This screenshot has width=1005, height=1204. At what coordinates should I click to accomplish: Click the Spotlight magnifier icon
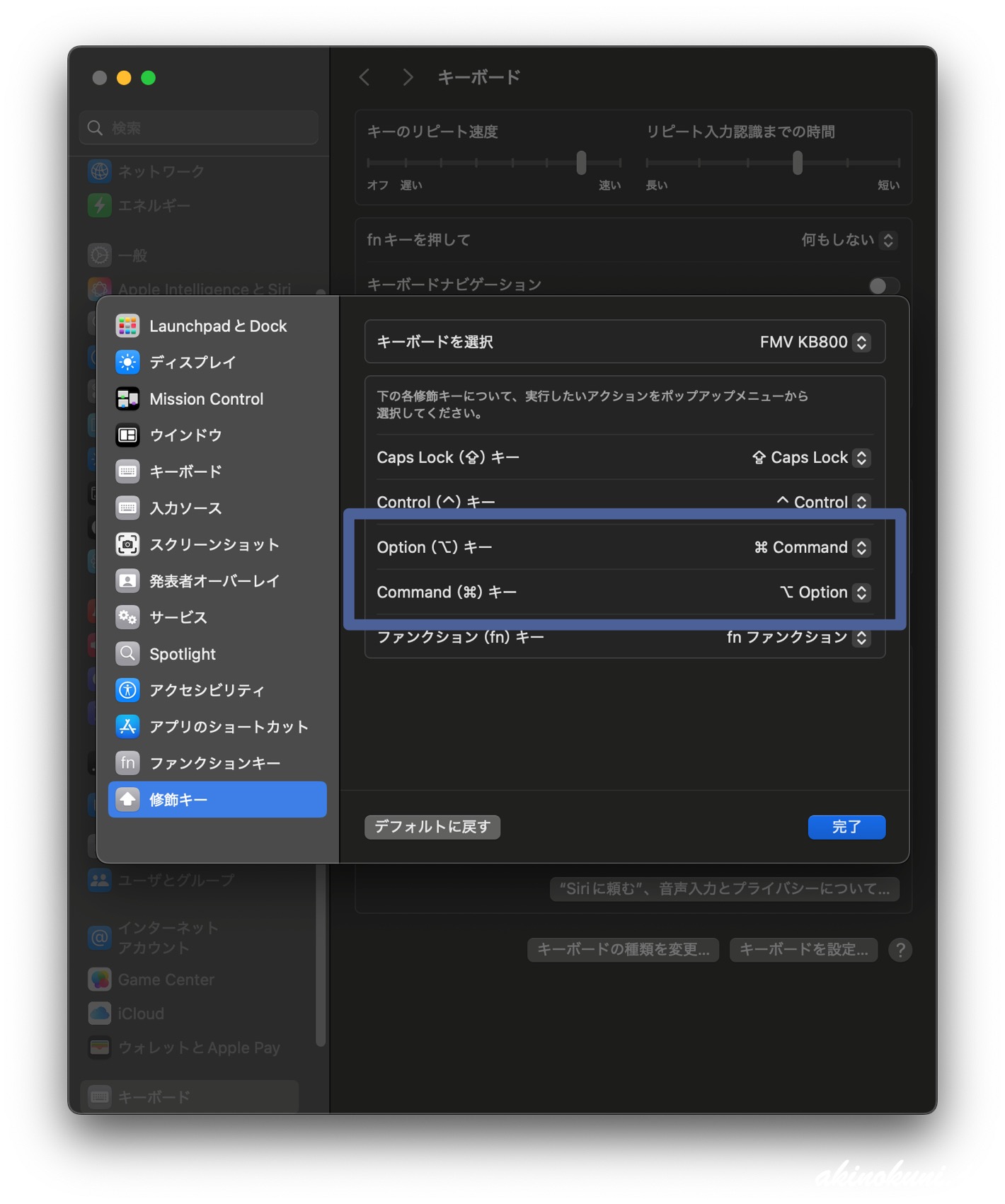point(127,653)
